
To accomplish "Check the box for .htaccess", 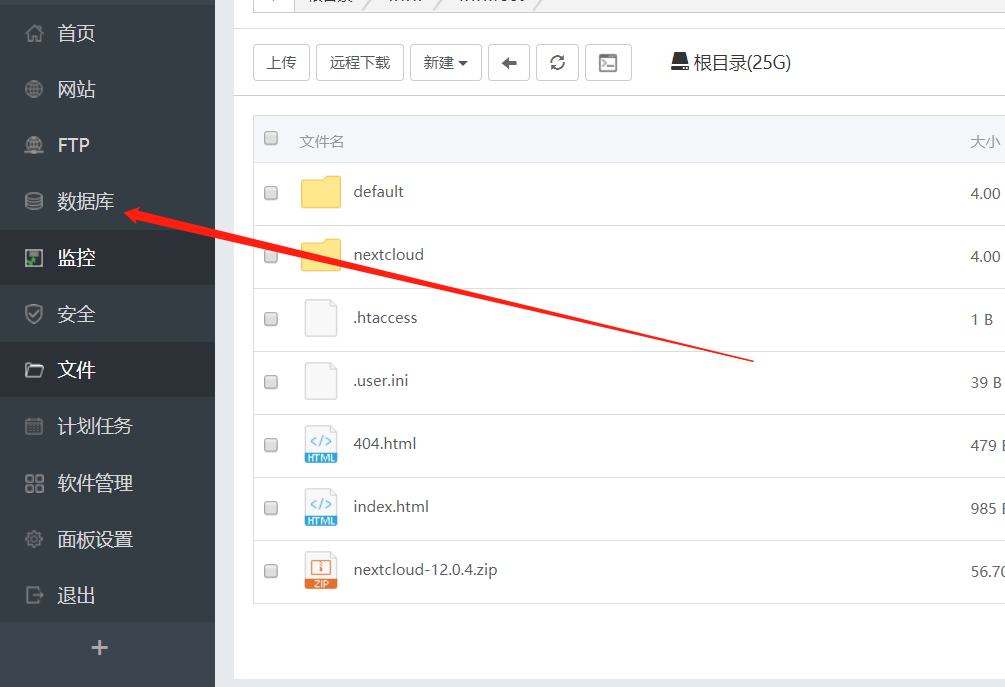I will click(x=271, y=319).
